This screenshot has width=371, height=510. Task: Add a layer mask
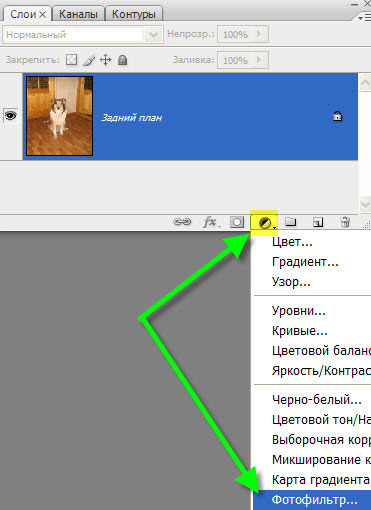[x=237, y=222]
